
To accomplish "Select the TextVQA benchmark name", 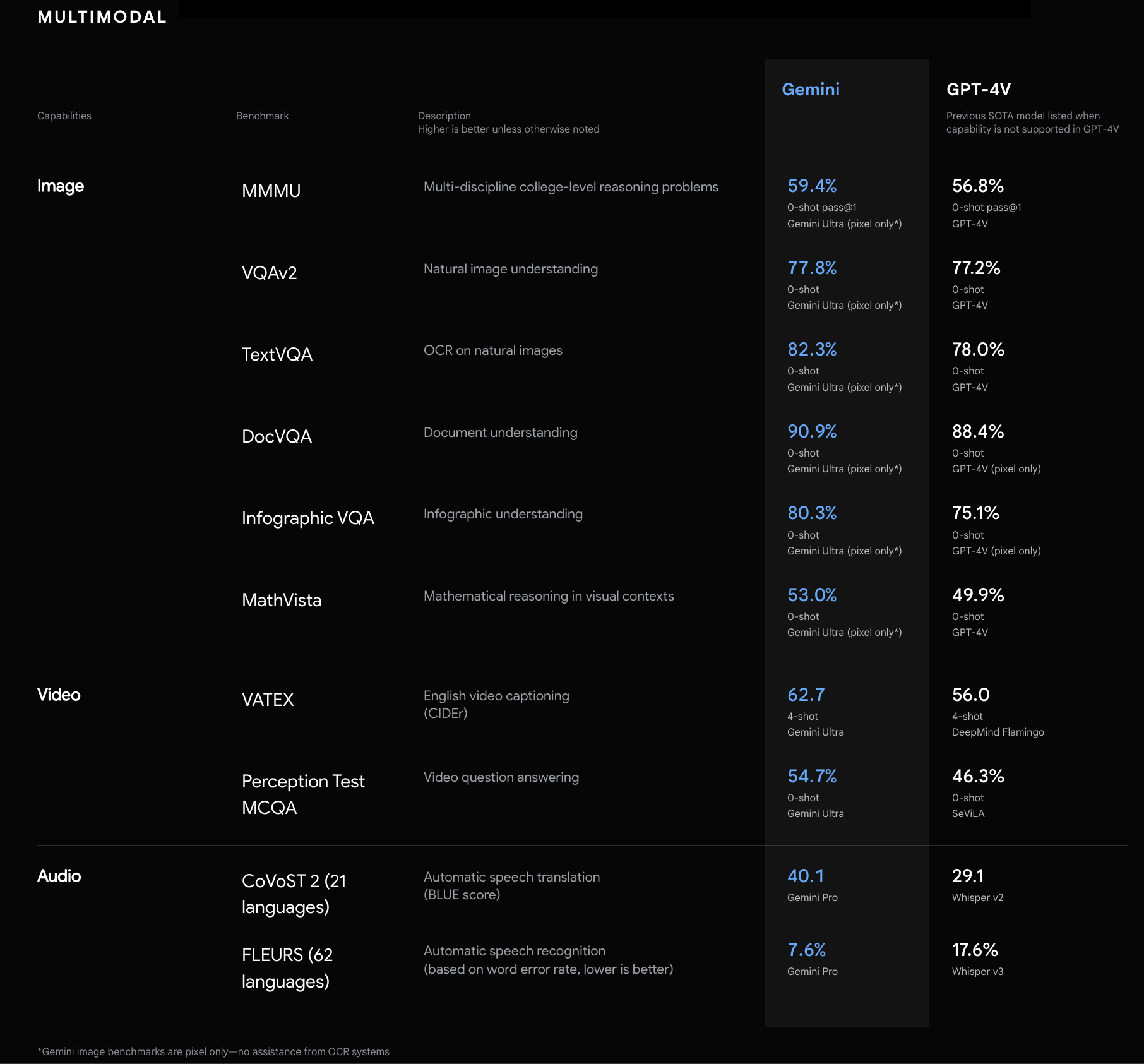I will click(x=277, y=354).
